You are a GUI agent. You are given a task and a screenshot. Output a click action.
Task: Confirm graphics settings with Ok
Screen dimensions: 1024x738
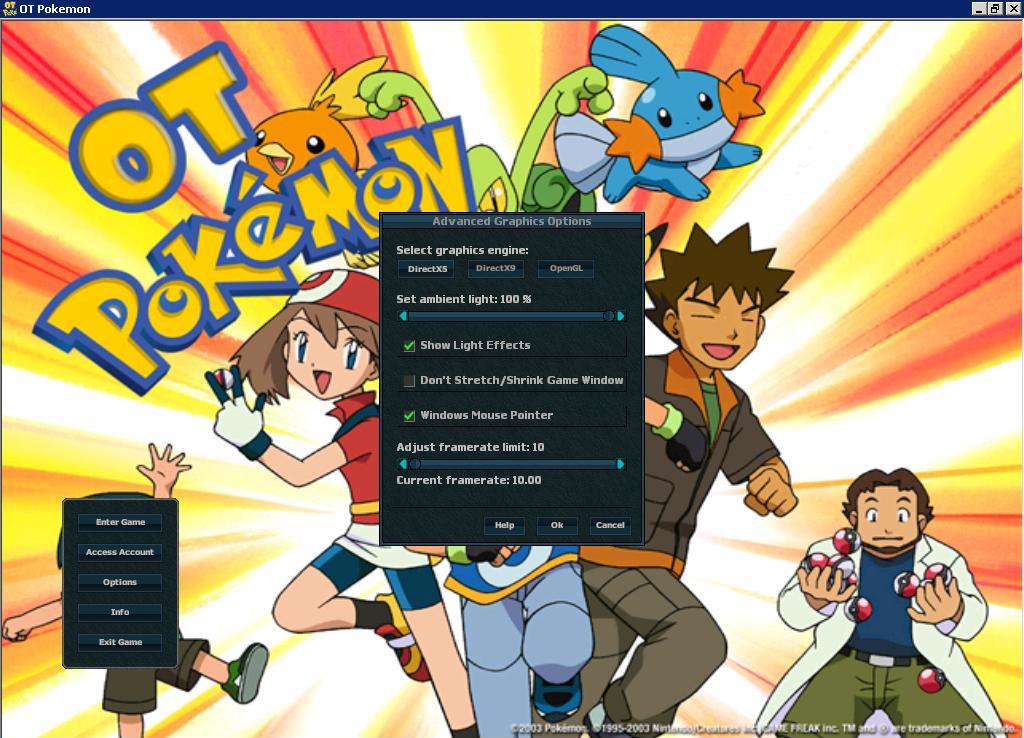coord(557,525)
